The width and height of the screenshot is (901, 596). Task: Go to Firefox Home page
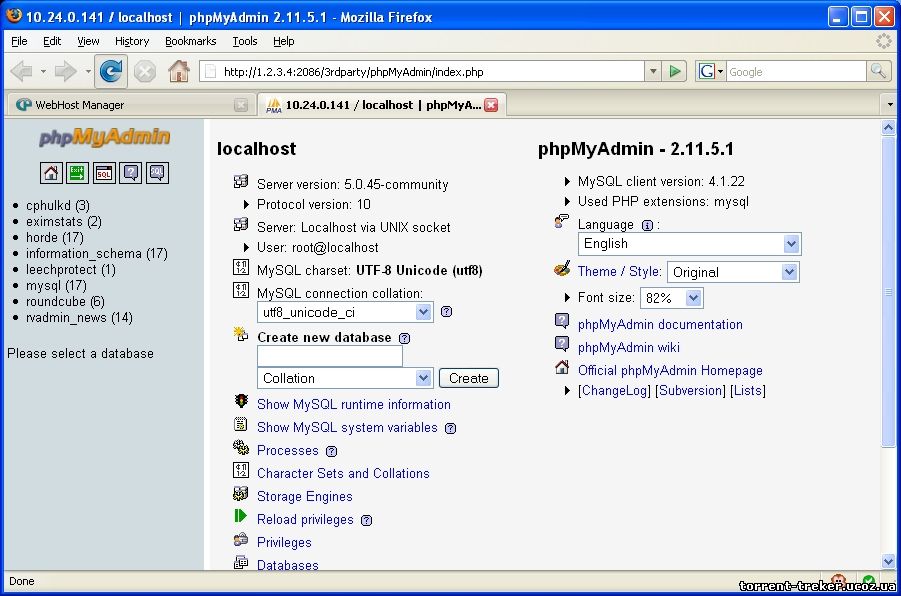tap(179, 71)
